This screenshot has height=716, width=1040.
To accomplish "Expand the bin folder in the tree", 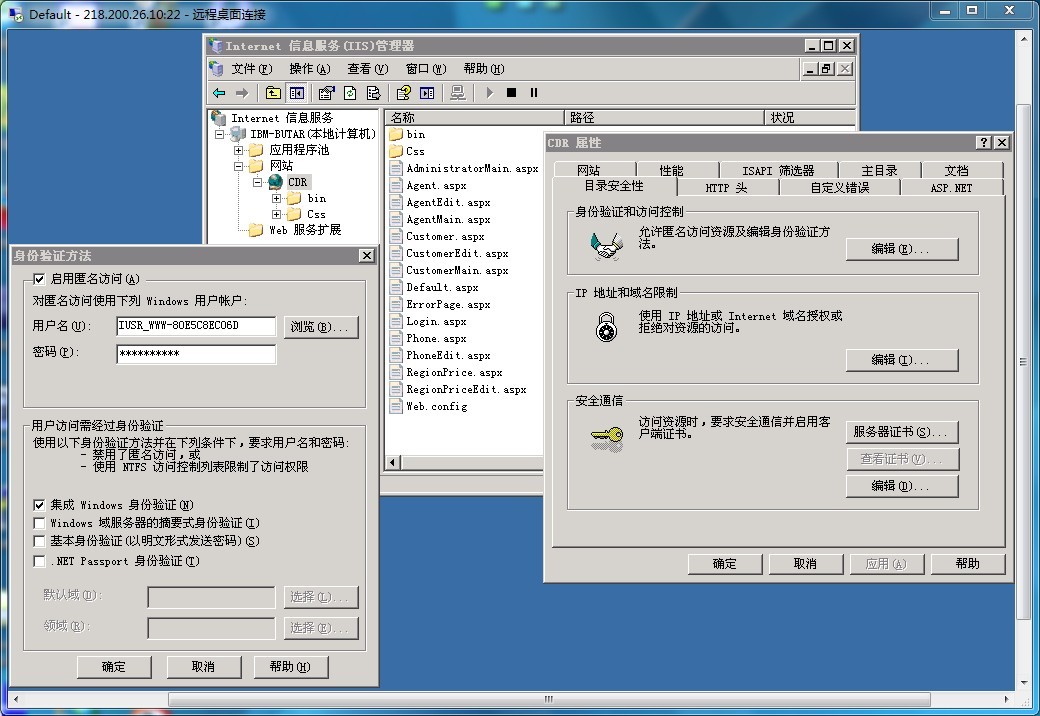I will pos(277,198).
